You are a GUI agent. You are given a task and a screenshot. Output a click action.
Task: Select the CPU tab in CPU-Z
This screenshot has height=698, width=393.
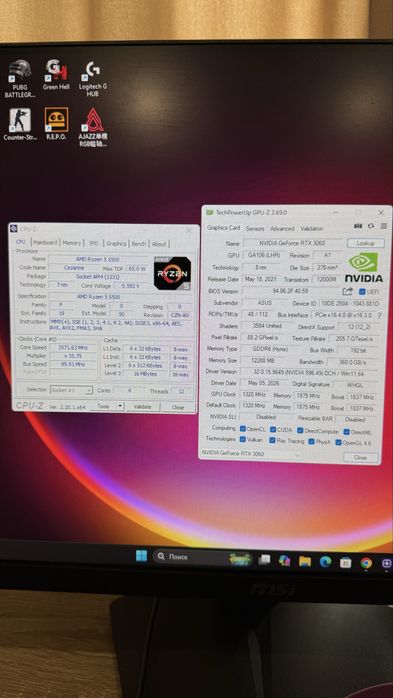tap(20, 242)
